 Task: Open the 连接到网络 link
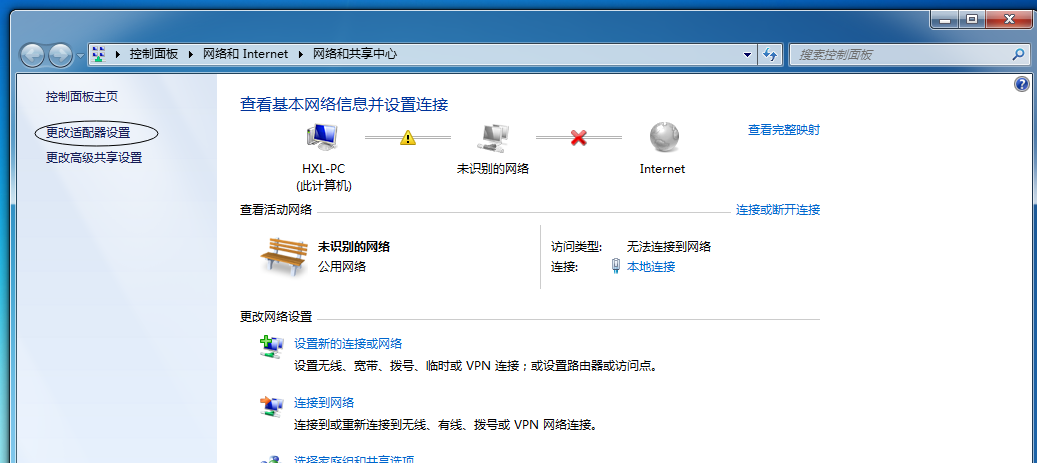pos(324,402)
